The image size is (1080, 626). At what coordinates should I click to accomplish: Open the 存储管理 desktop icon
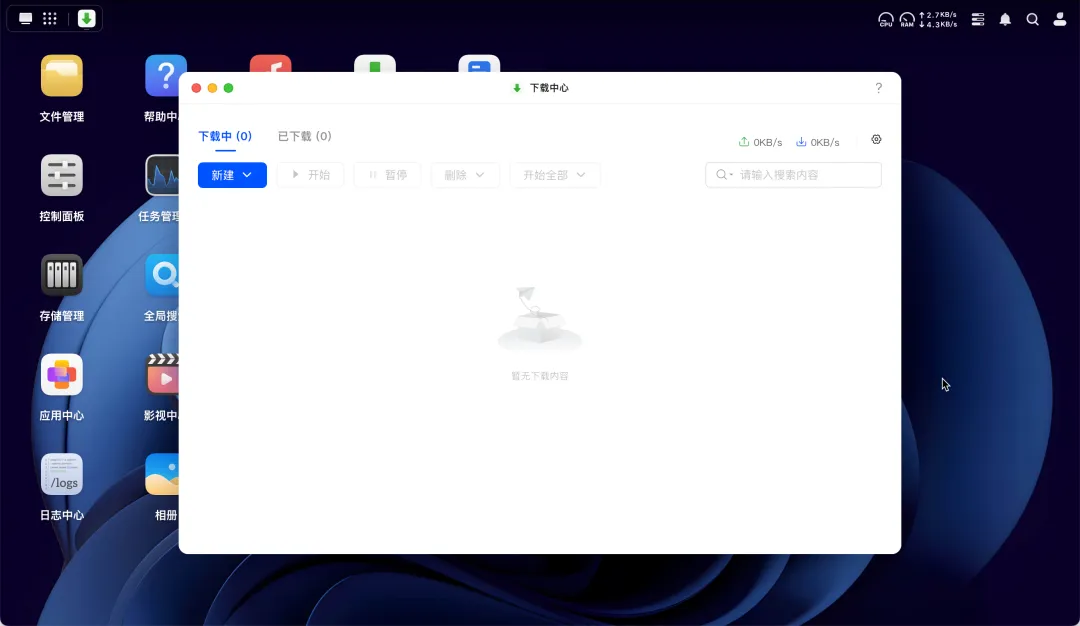point(62,275)
